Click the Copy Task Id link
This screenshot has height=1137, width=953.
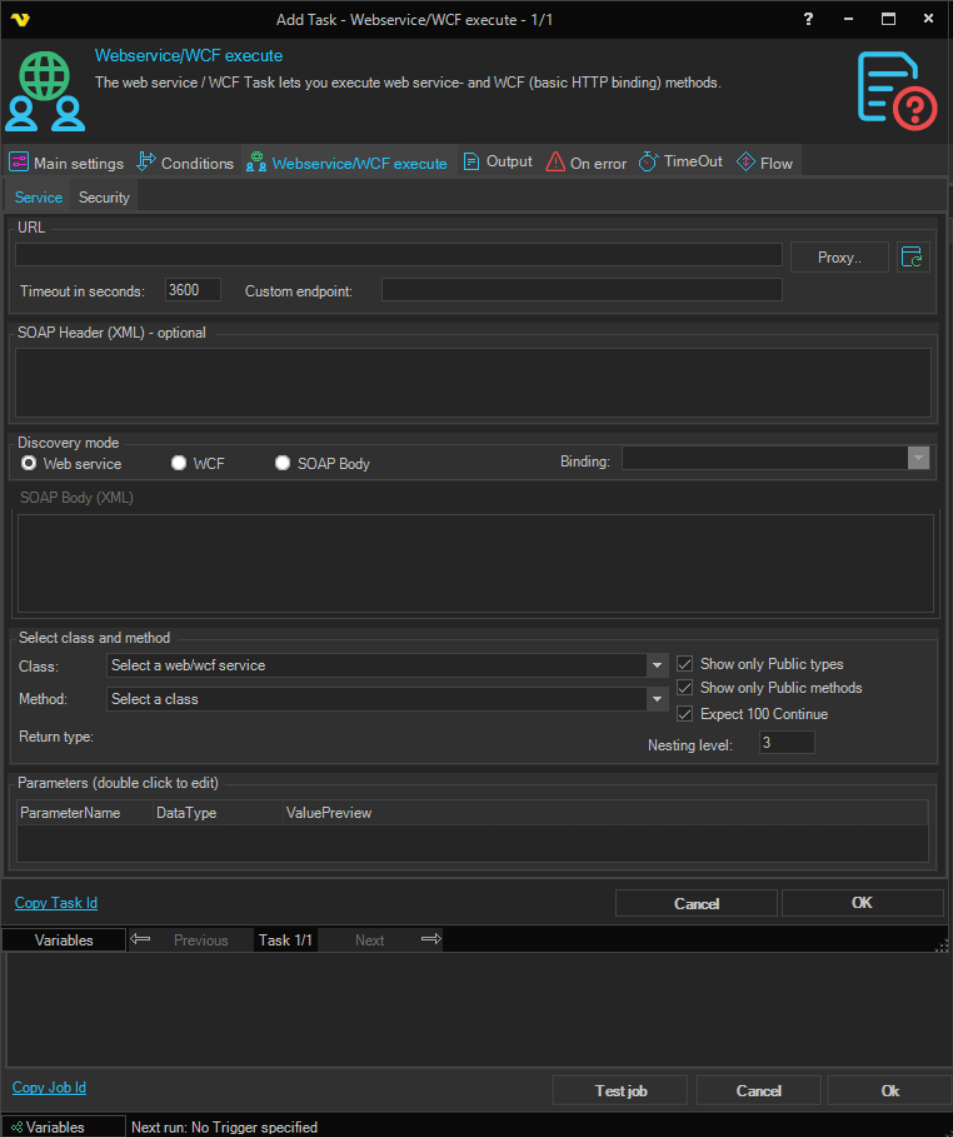pos(56,903)
